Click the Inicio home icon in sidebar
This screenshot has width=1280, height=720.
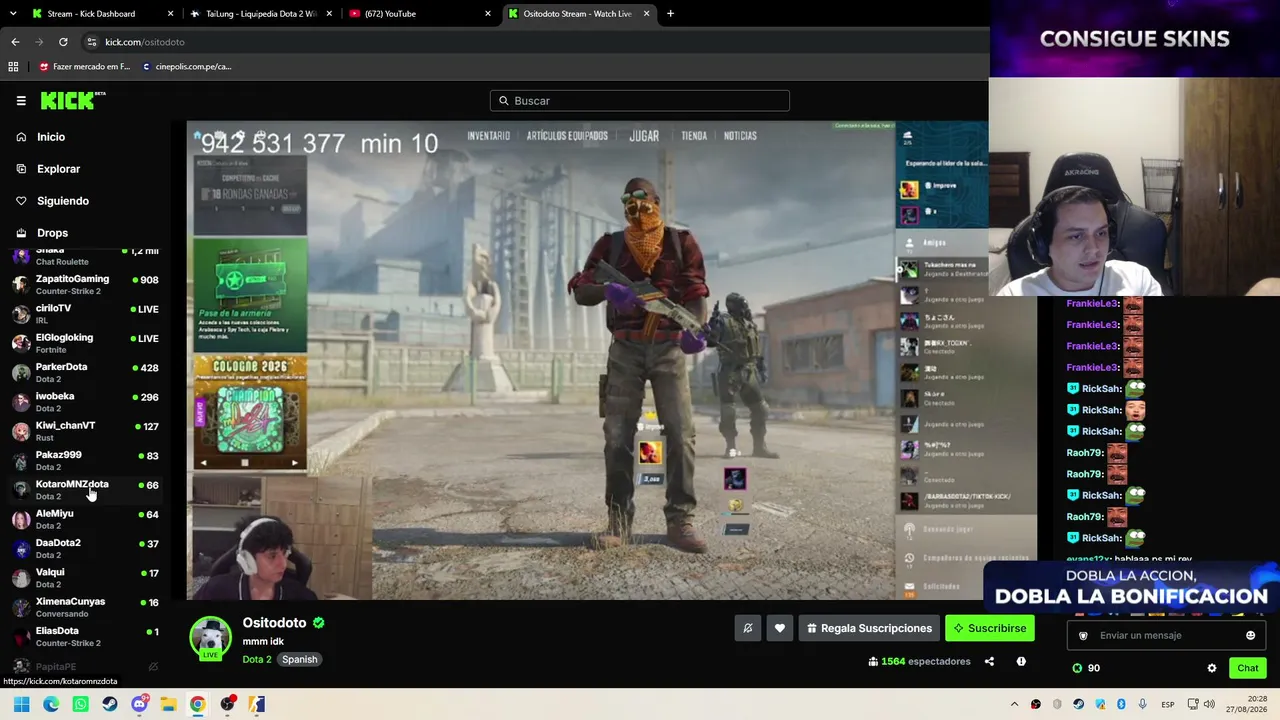coord(21,137)
